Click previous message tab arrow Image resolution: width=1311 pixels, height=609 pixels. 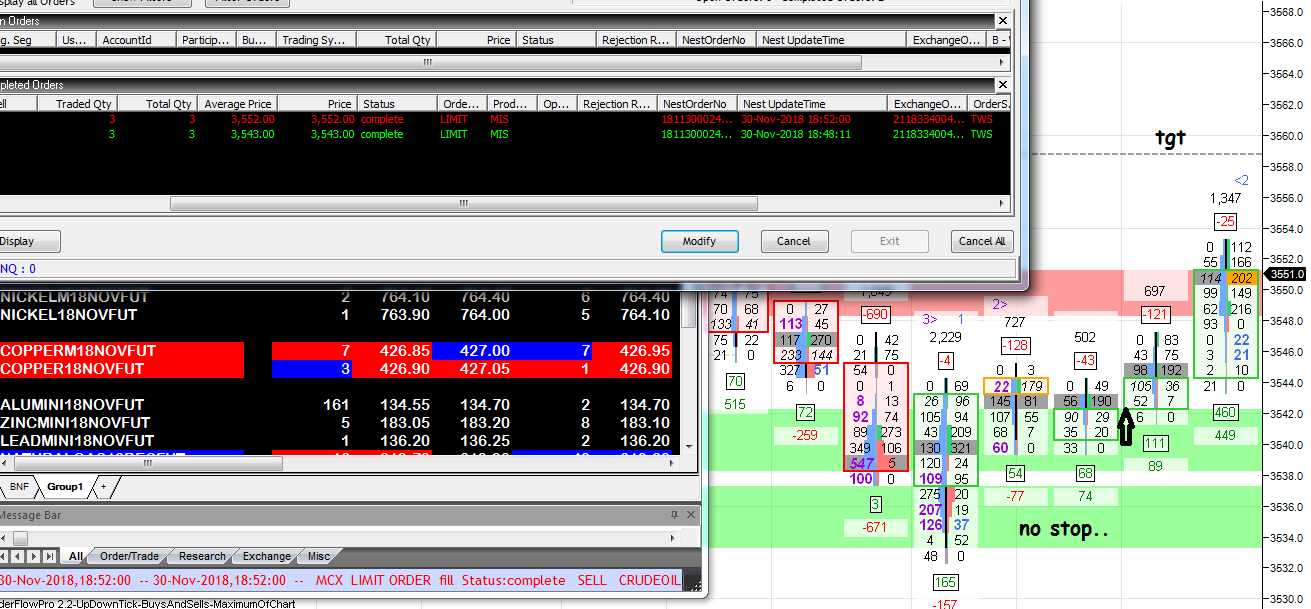tap(19, 556)
